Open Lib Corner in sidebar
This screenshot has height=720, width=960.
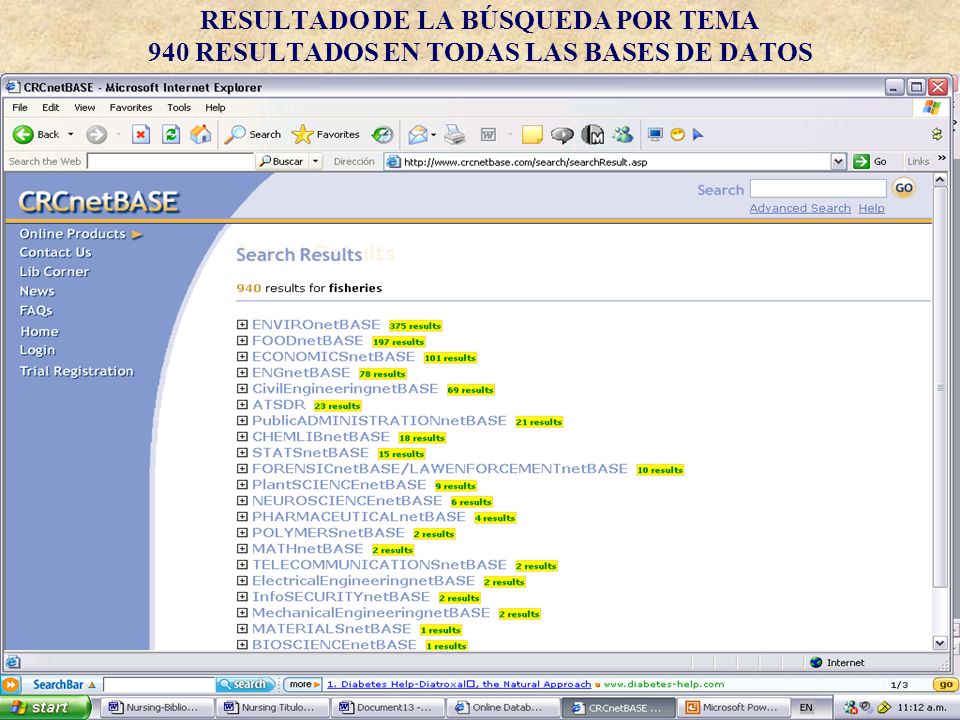54,271
